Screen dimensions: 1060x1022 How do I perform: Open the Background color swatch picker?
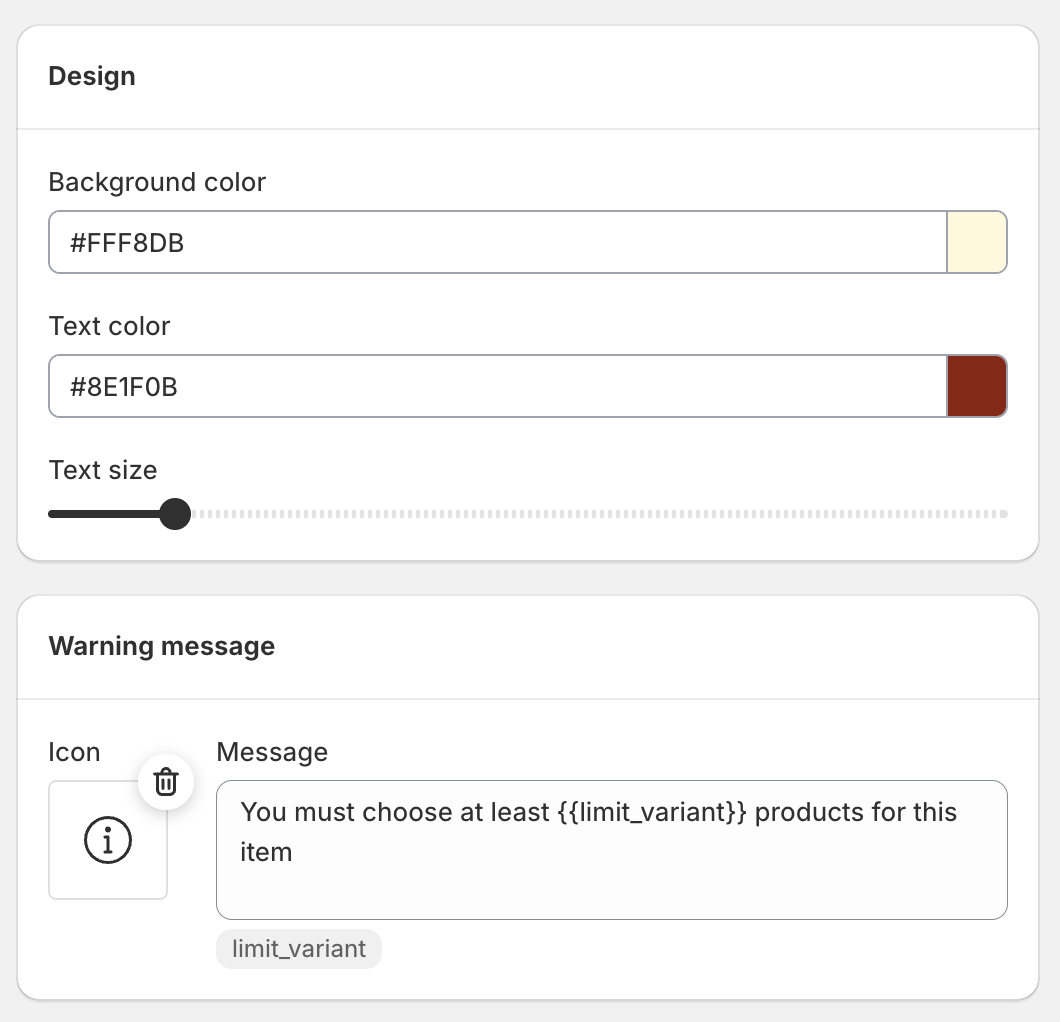click(976, 242)
